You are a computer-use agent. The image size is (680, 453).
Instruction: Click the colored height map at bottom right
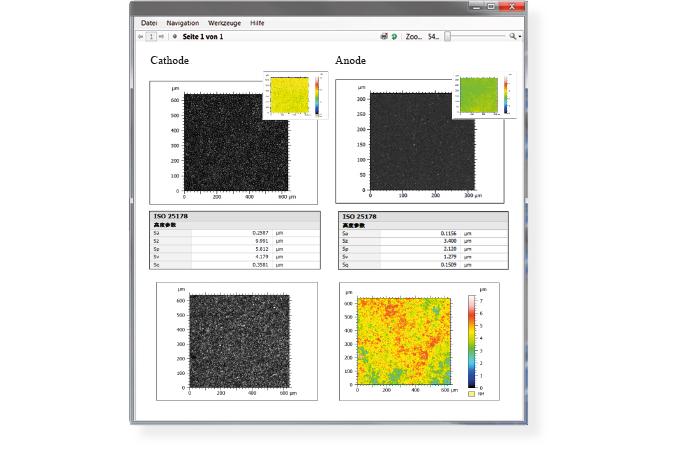coord(404,341)
